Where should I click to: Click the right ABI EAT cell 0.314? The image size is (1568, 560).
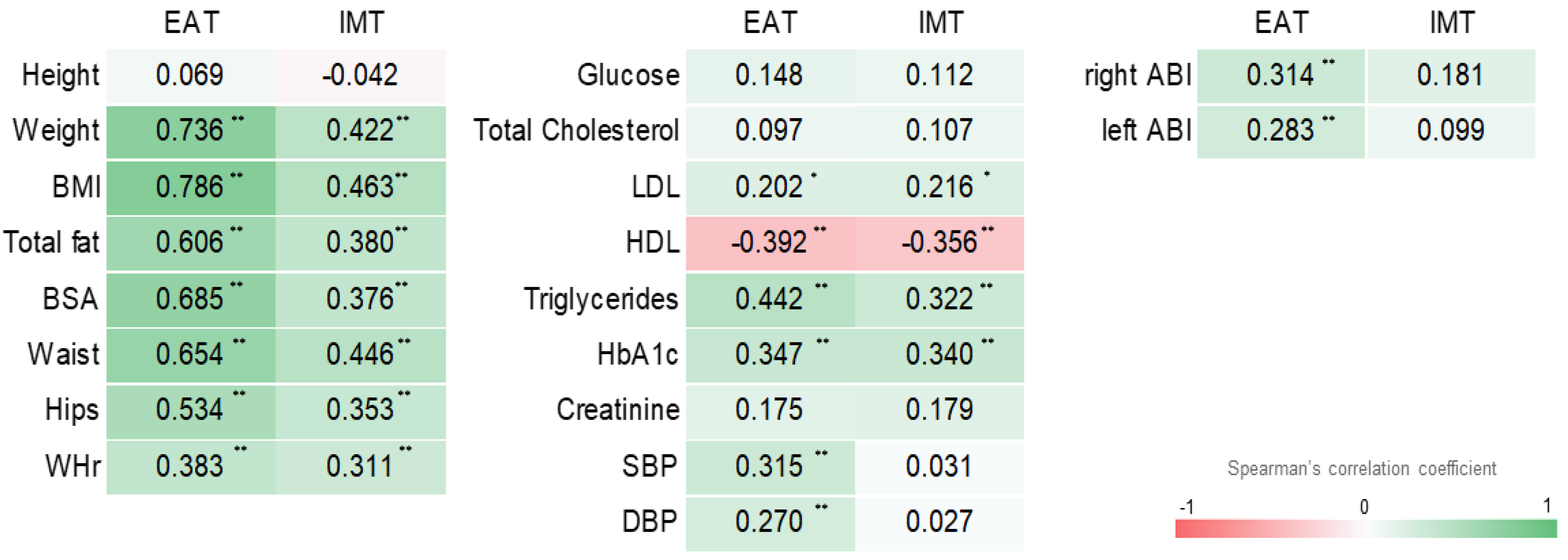1281,76
